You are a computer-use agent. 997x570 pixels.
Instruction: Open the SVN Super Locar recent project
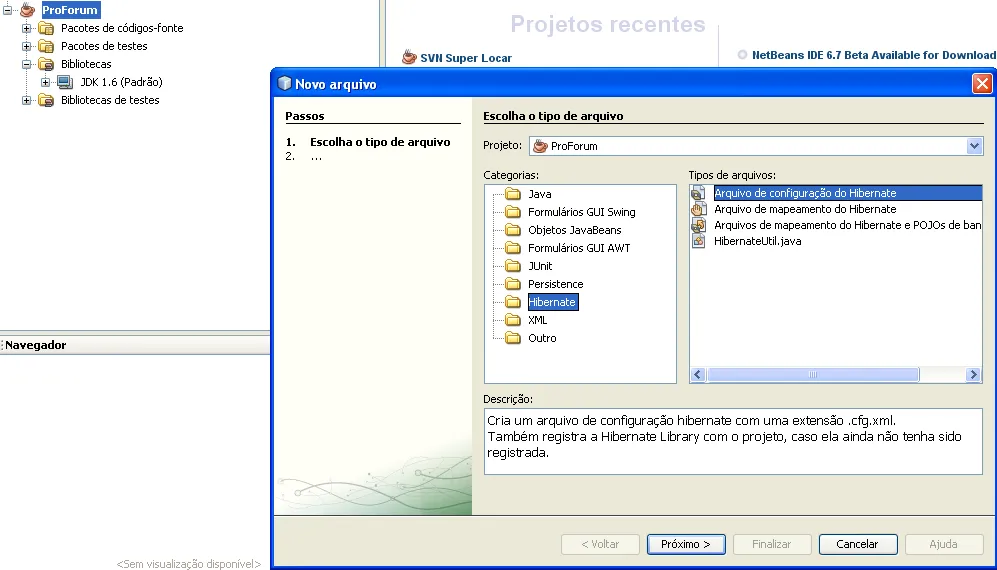465,58
